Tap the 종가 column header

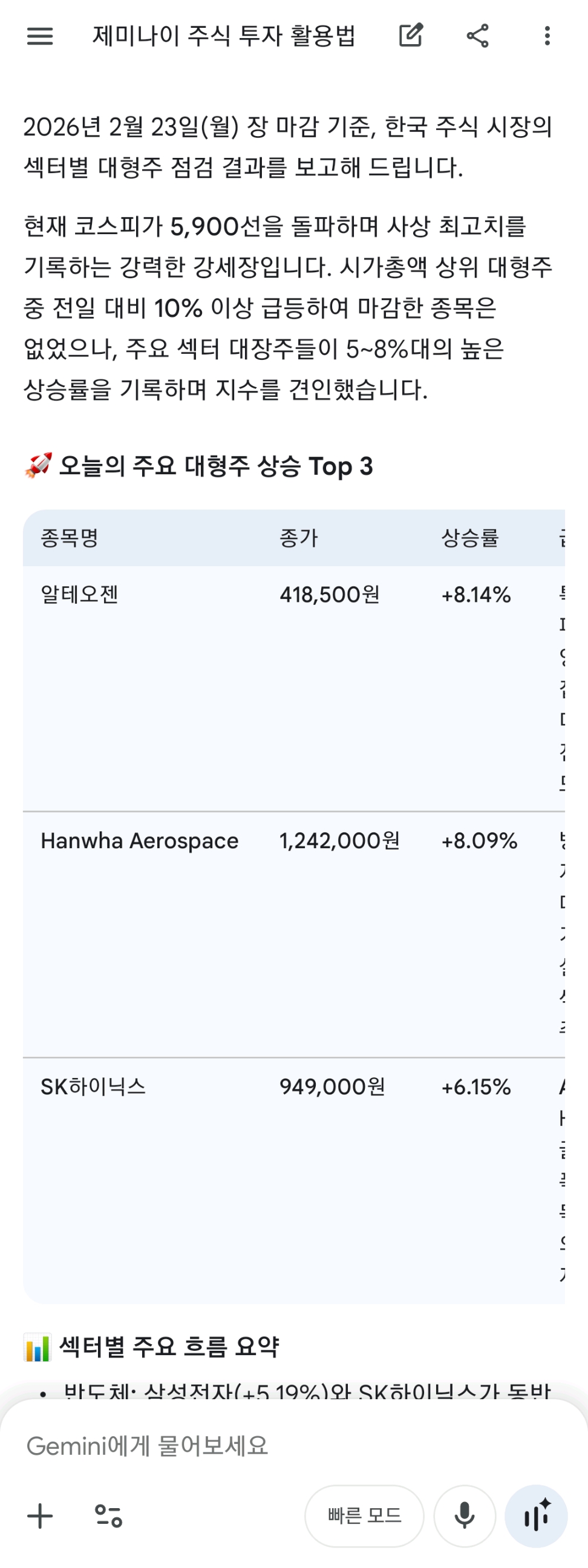coord(299,538)
